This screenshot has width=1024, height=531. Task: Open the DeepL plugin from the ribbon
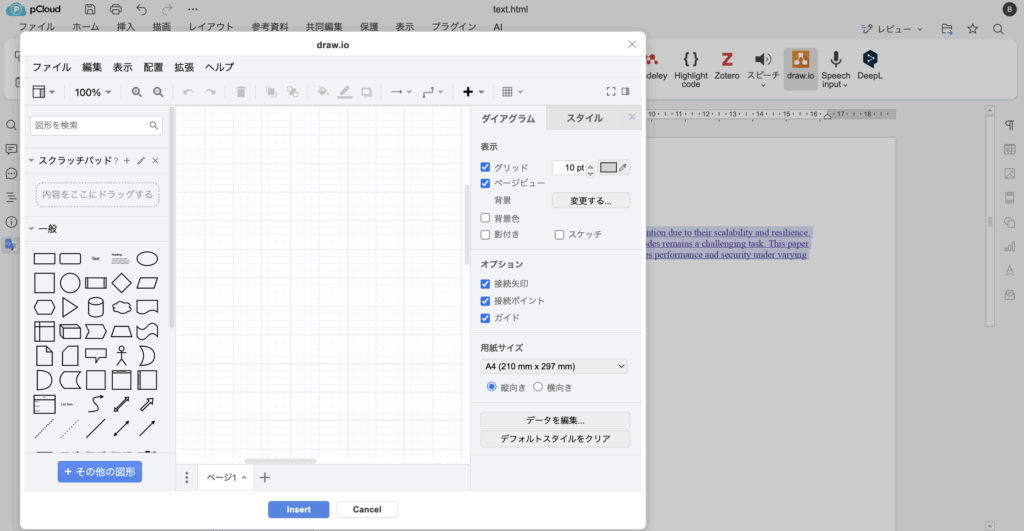click(x=871, y=62)
